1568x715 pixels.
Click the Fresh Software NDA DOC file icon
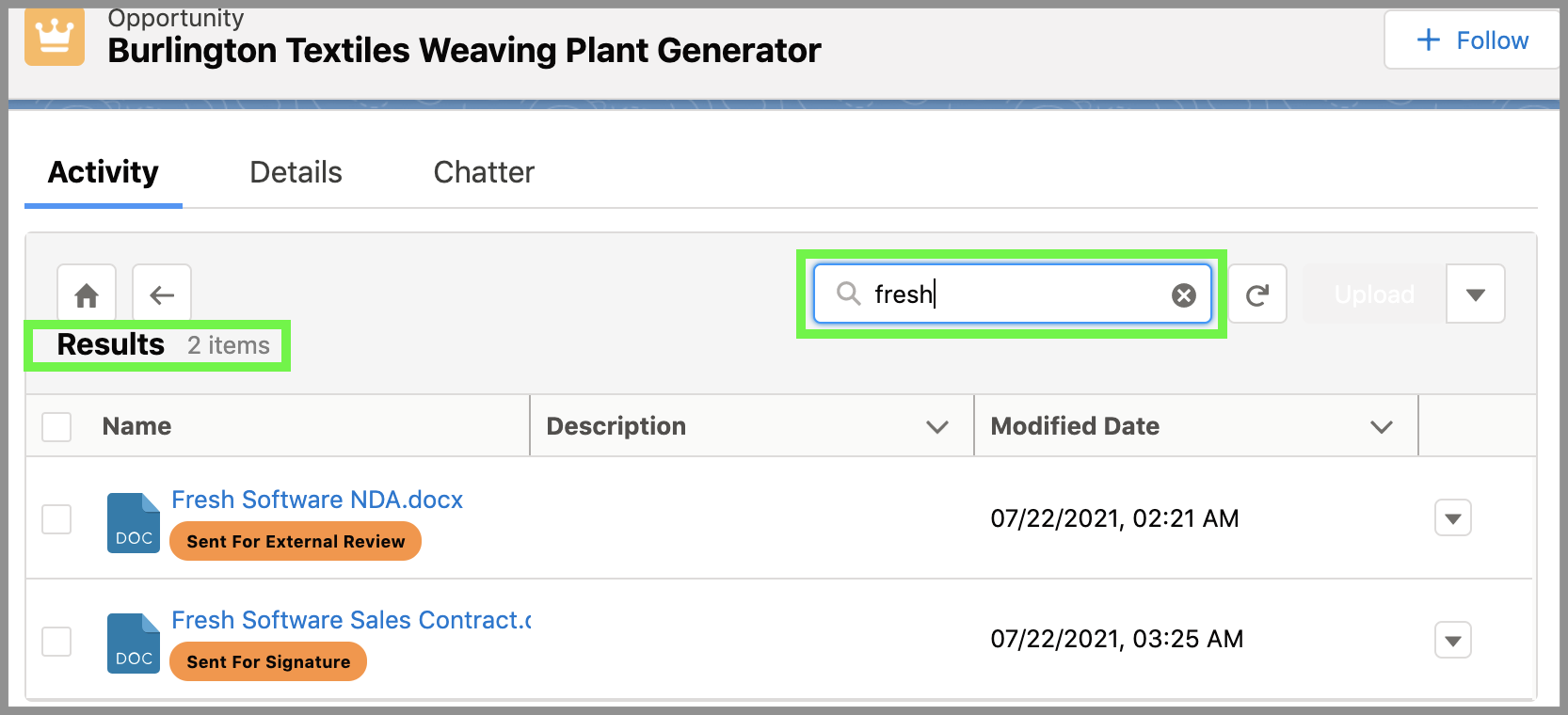point(133,523)
